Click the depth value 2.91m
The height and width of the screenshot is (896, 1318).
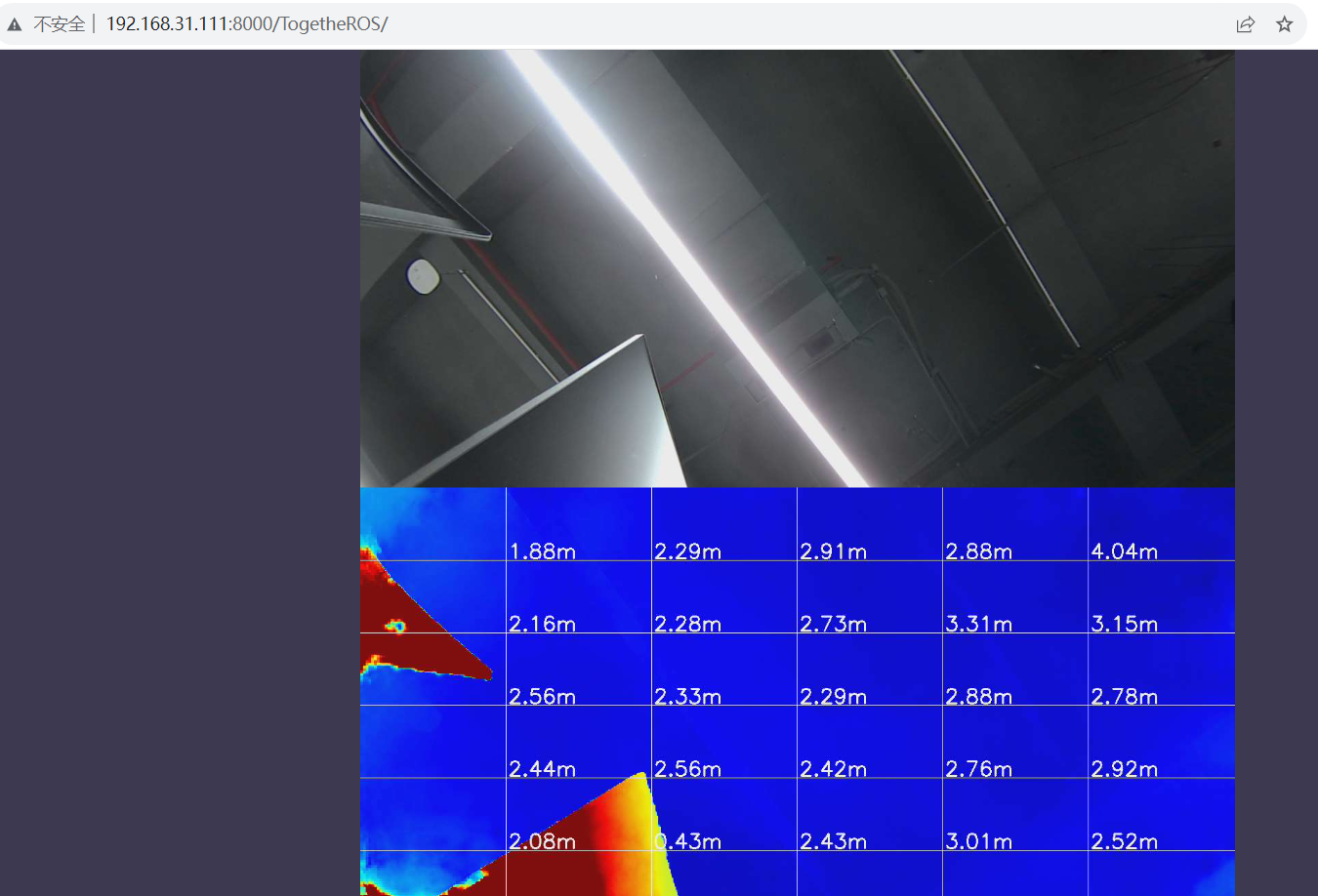tap(834, 551)
